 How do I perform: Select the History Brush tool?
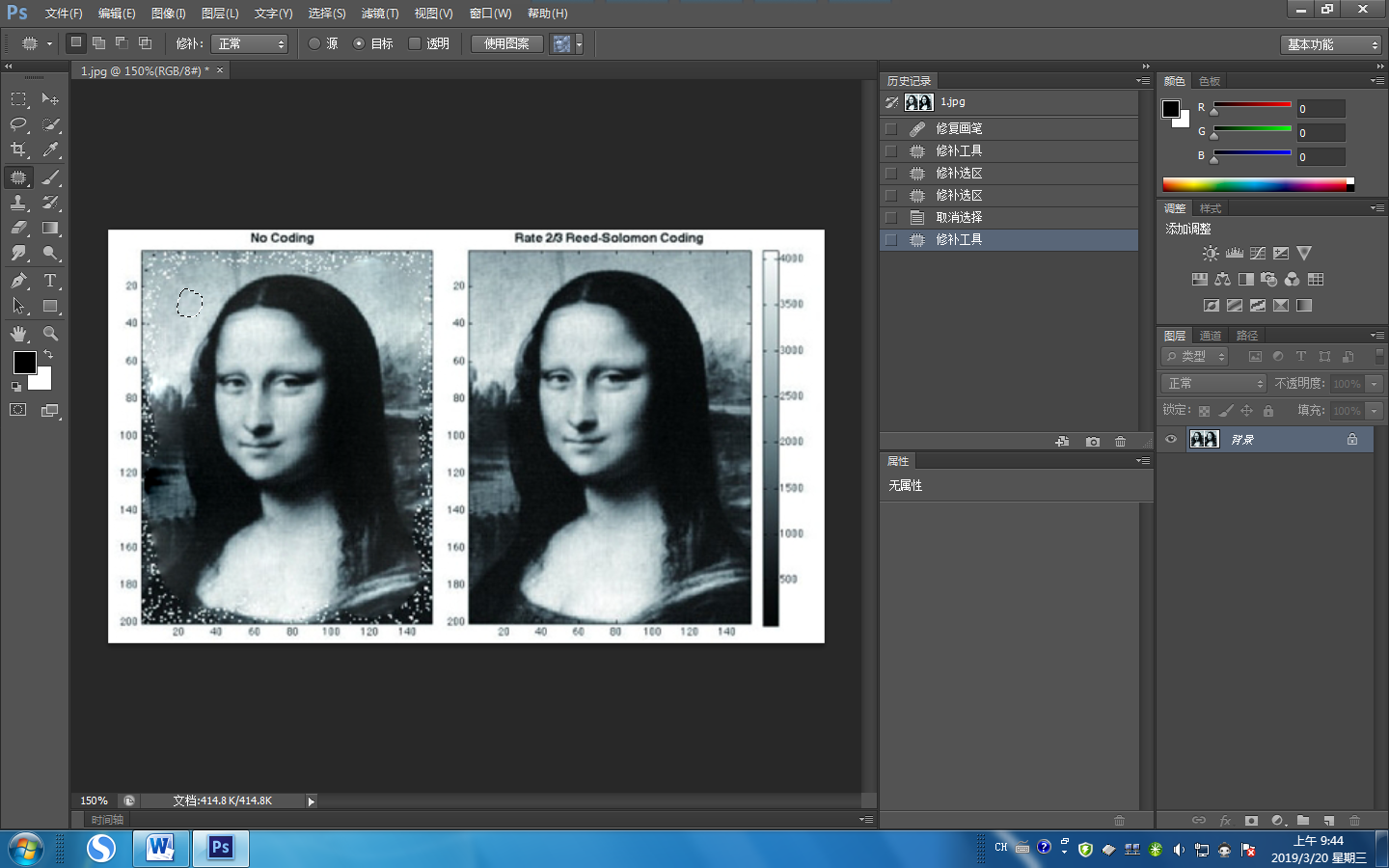[50, 203]
